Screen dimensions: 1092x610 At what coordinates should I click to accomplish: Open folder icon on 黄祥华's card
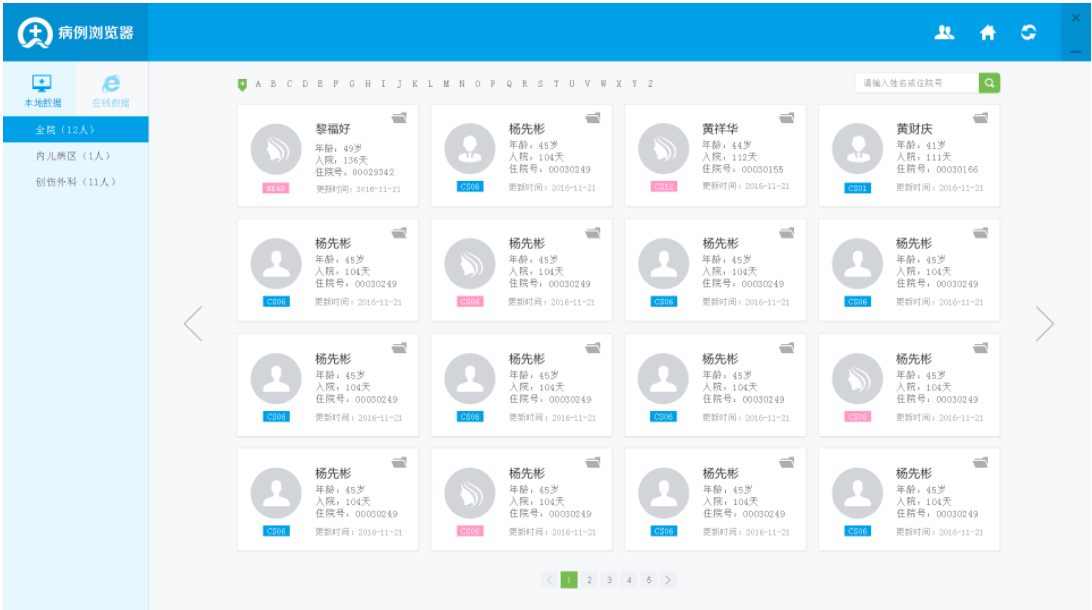(x=787, y=118)
